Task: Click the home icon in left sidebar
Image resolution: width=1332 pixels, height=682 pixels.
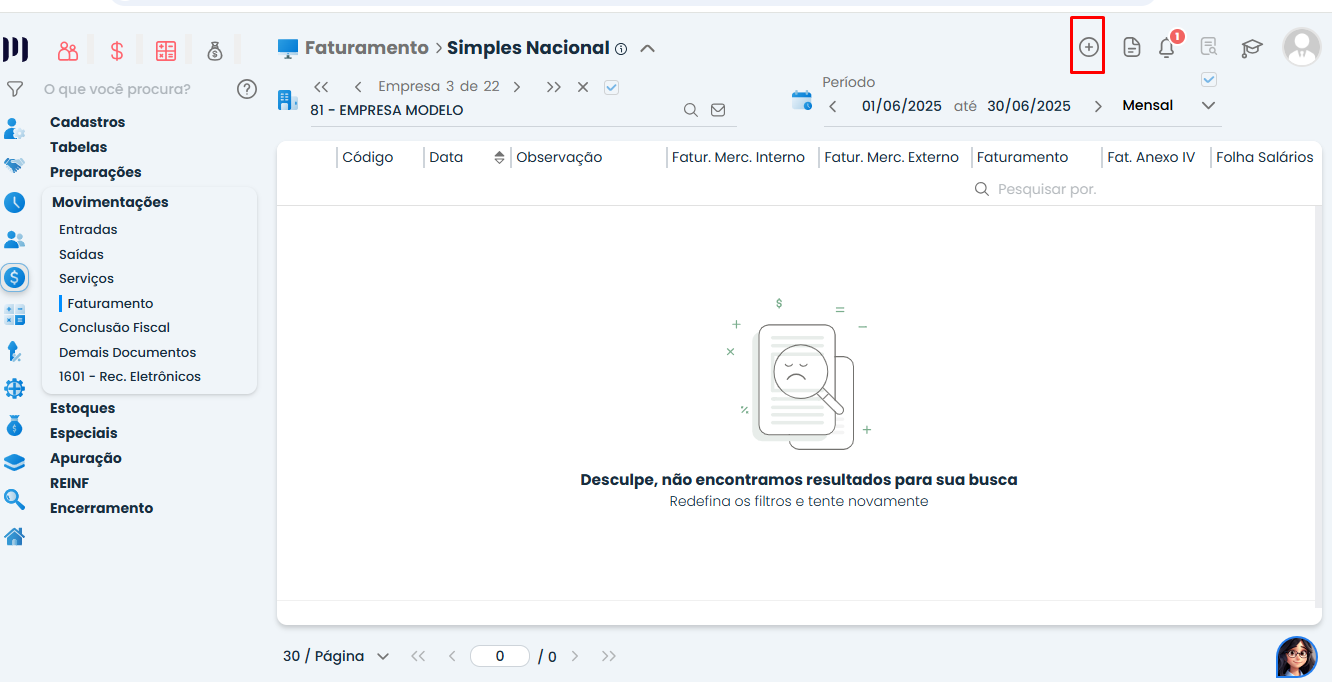Action: point(14,537)
